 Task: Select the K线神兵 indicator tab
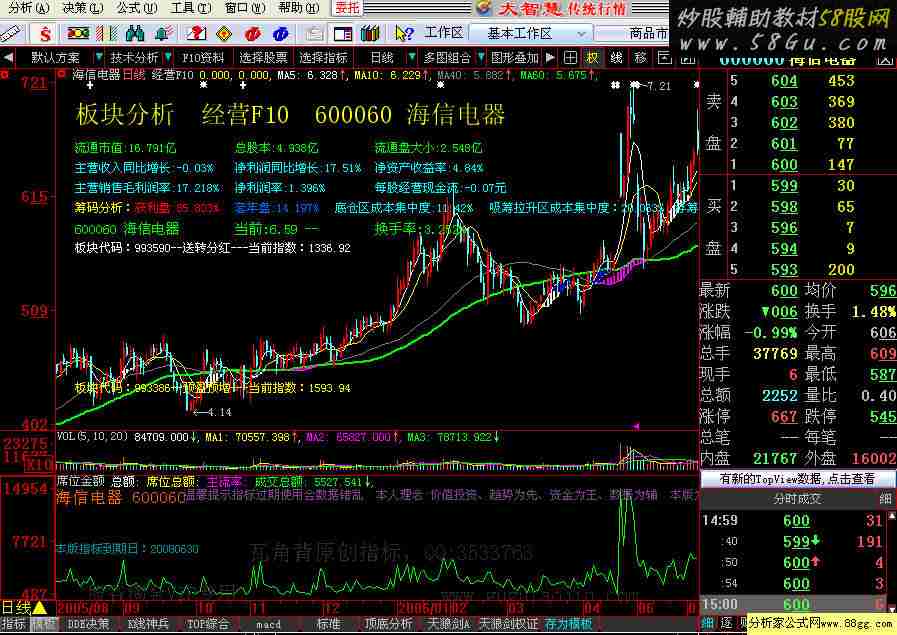pyautogui.click(x=149, y=624)
